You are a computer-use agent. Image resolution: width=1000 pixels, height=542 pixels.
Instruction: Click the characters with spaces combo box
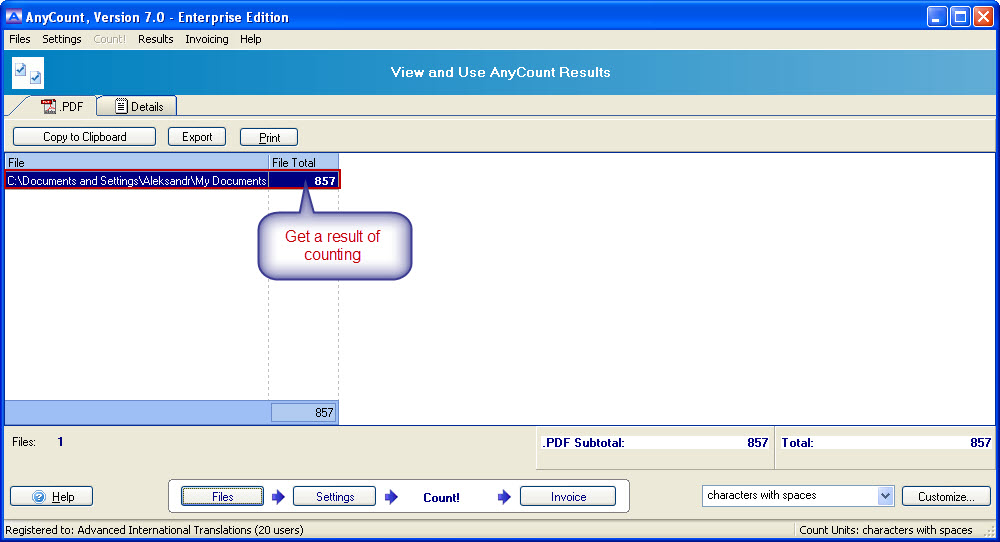pos(798,495)
